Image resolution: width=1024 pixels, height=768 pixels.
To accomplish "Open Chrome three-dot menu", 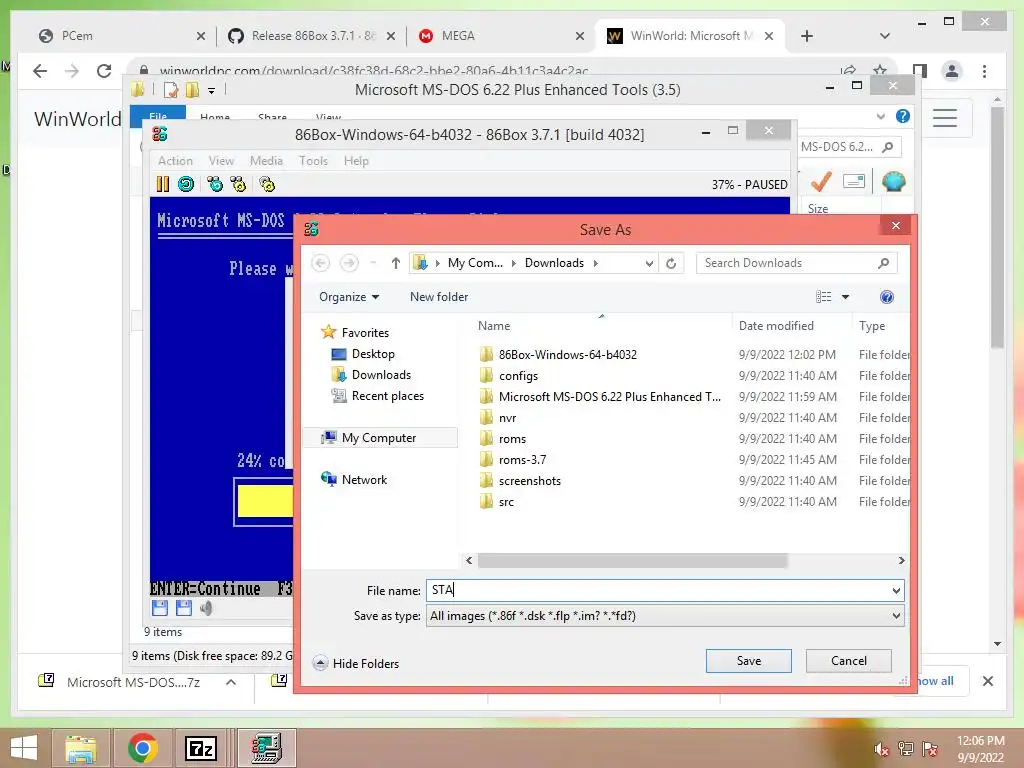I will pyautogui.click(x=984, y=71).
